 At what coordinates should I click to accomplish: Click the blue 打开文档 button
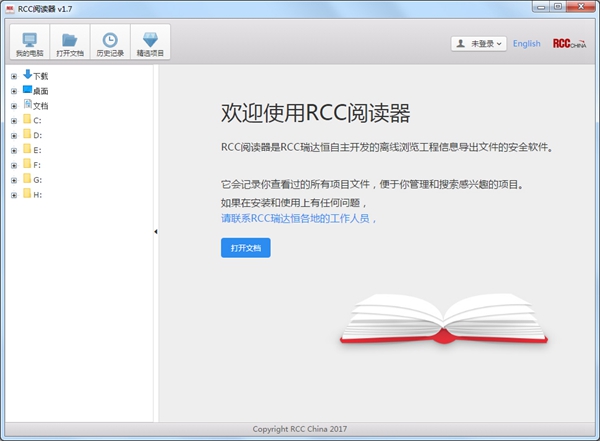tap(245, 247)
